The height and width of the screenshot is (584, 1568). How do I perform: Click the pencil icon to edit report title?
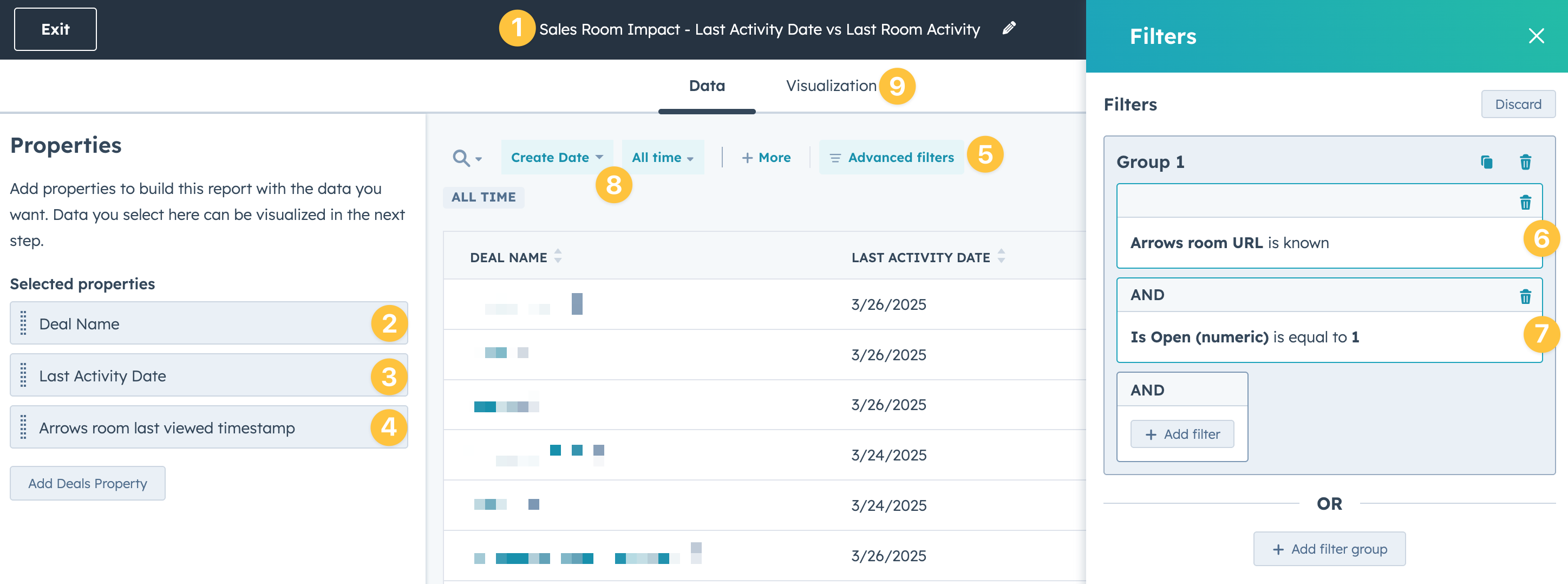tap(1009, 28)
